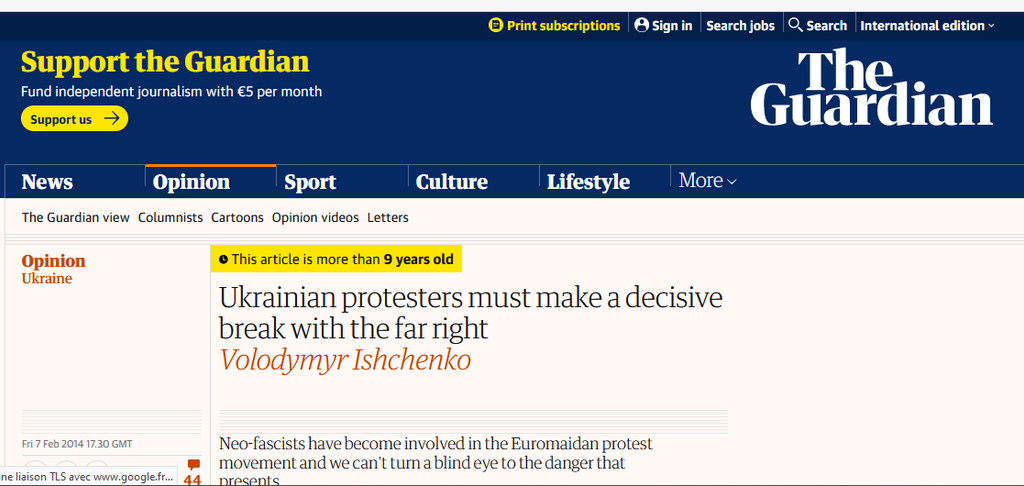This screenshot has height=486, width=1024.
Task: Click the clock icon on article age notice
Action: pos(222,260)
